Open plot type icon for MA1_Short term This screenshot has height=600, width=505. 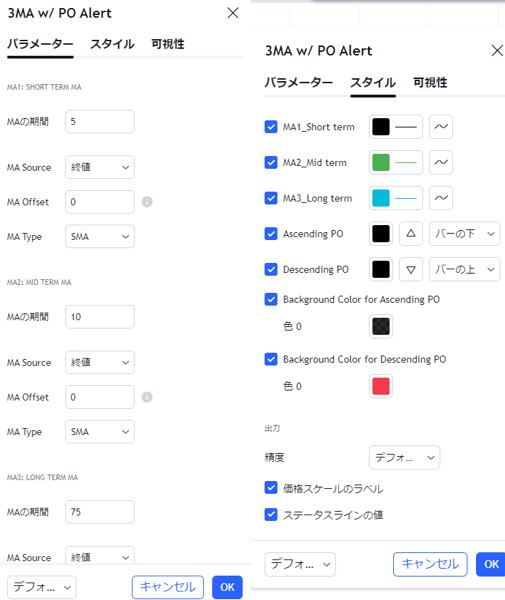coord(441,127)
